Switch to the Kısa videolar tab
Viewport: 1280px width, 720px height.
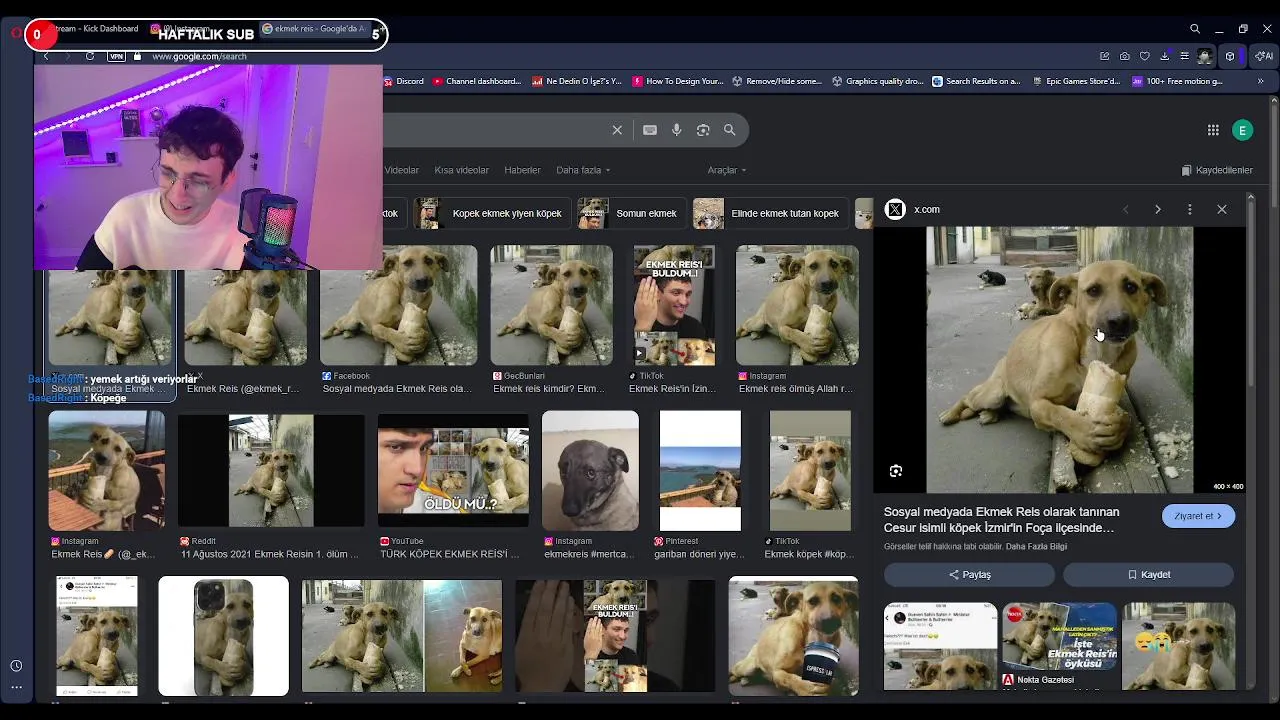click(462, 170)
